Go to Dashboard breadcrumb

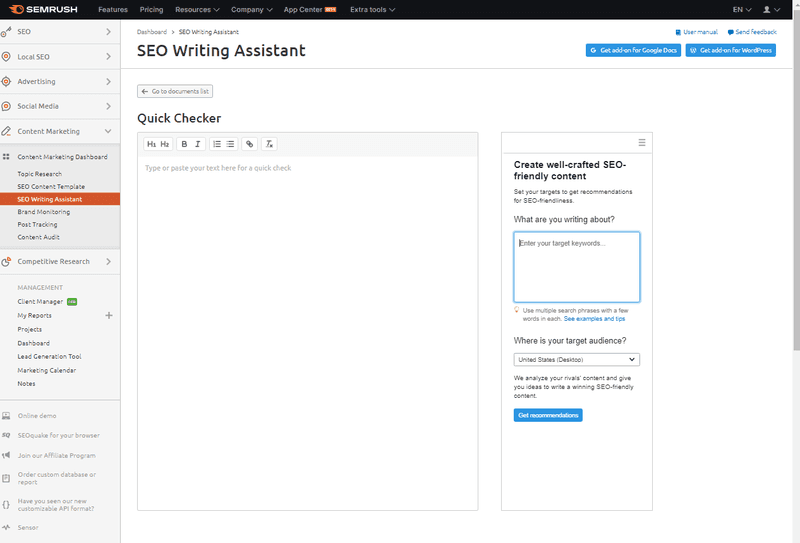pos(152,32)
